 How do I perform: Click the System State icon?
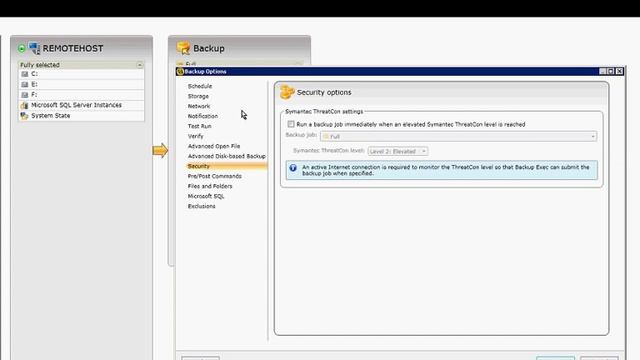24,116
